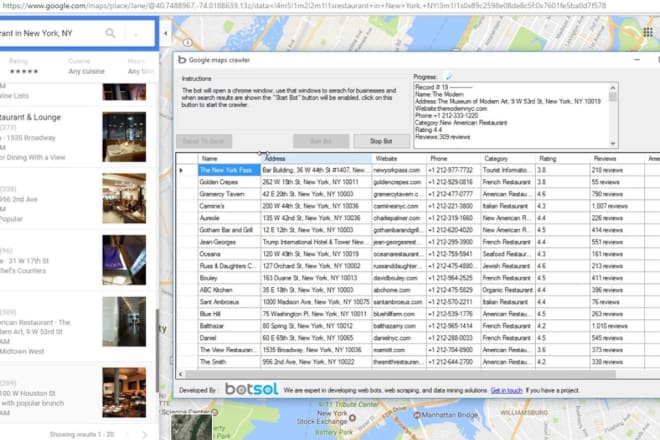Image resolution: width=660 pixels, height=440 pixels.
Task: Click the 1,010 reviews cell
Action: pos(617,326)
